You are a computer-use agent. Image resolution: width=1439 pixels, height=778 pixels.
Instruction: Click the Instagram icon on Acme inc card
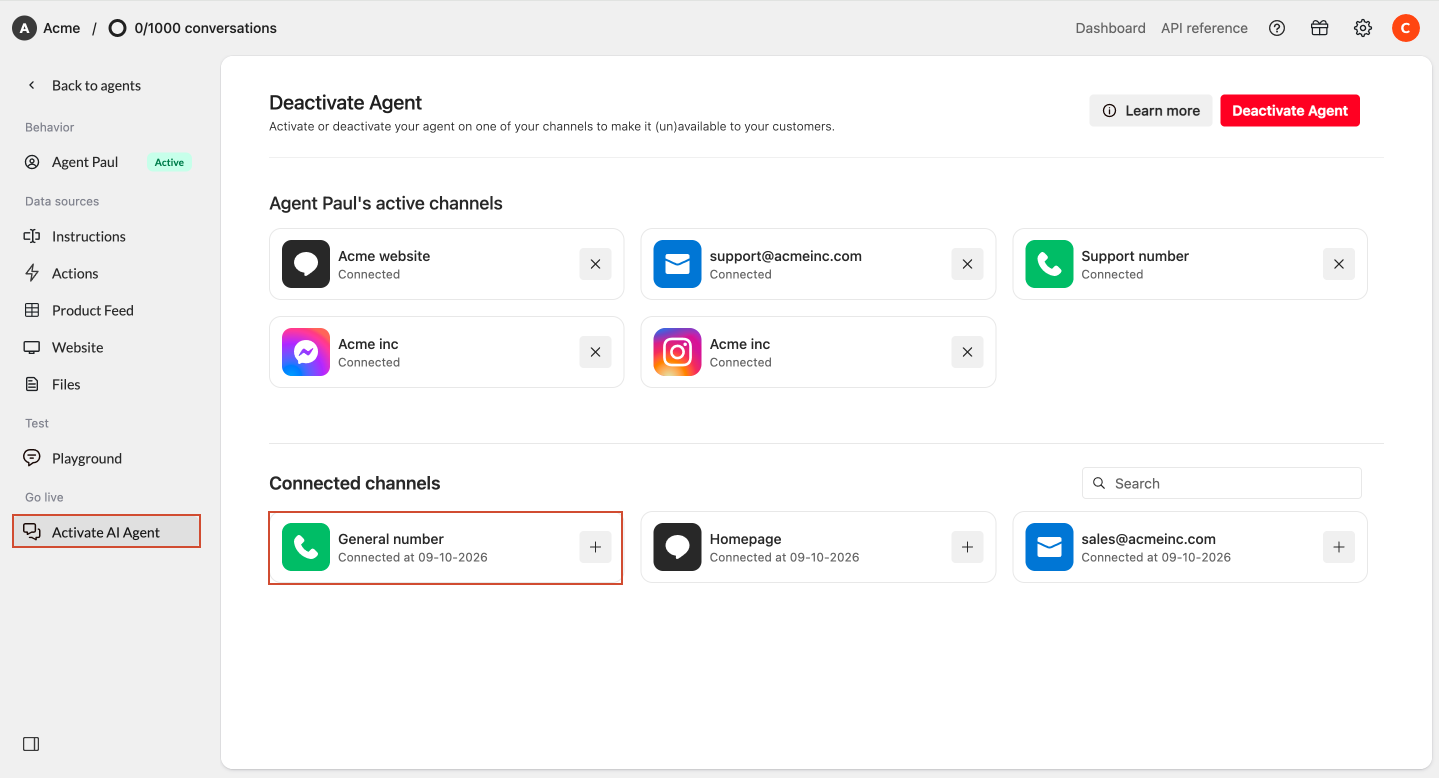[678, 352]
